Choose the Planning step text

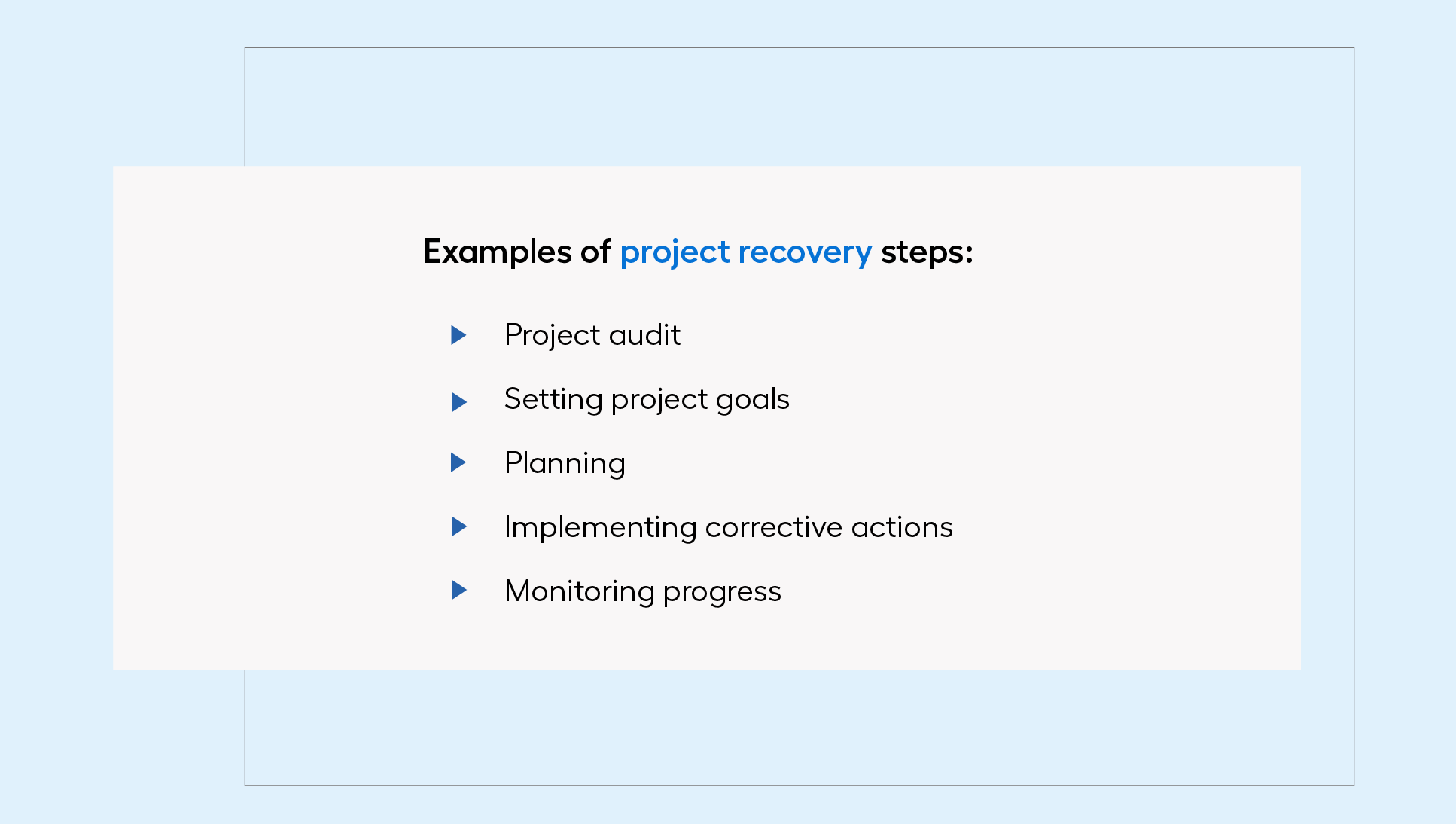(565, 463)
